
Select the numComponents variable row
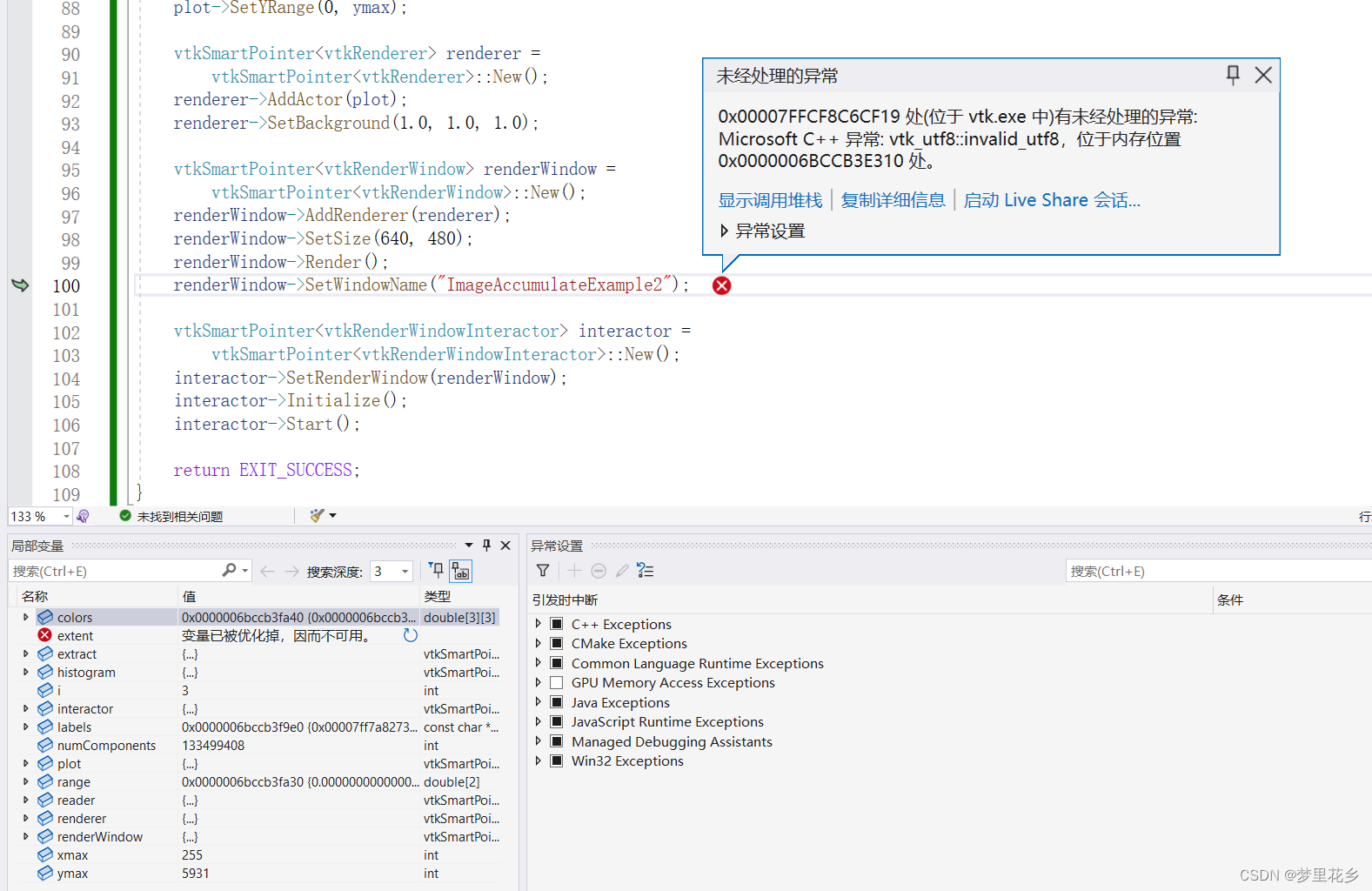coord(258,745)
